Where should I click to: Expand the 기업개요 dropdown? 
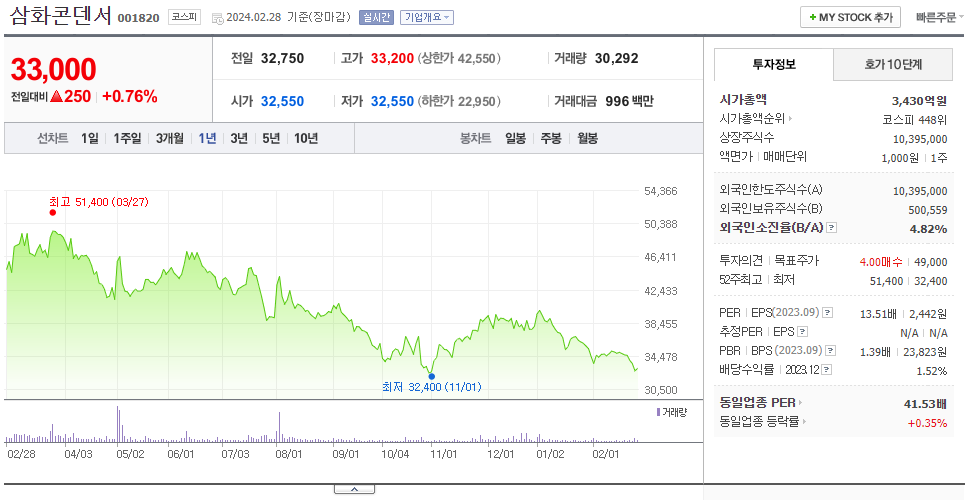tap(427, 17)
